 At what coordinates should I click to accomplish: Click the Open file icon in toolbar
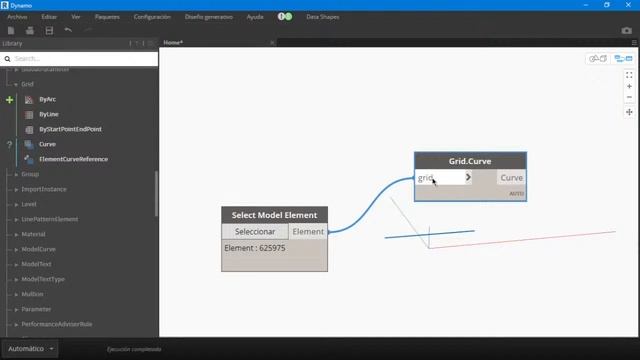point(30,31)
